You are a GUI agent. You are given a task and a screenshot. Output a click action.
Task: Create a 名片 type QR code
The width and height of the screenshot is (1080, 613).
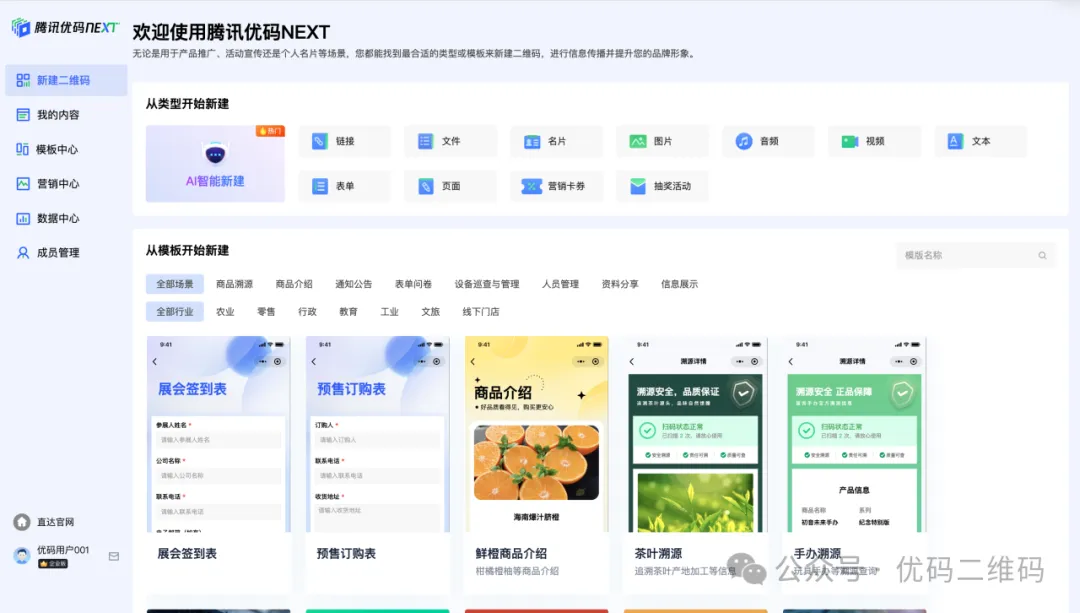pos(557,141)
